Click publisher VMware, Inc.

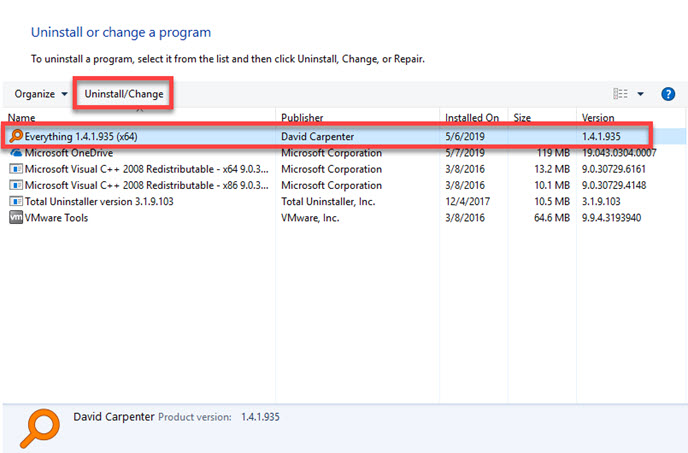point(310,218)
